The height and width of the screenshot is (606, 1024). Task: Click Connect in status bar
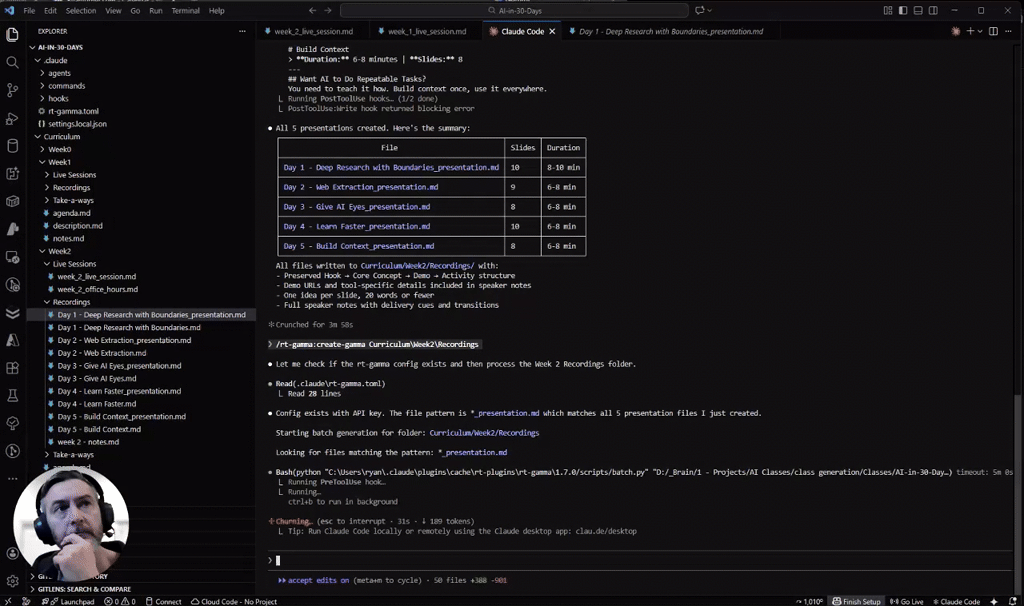[163, 601]
